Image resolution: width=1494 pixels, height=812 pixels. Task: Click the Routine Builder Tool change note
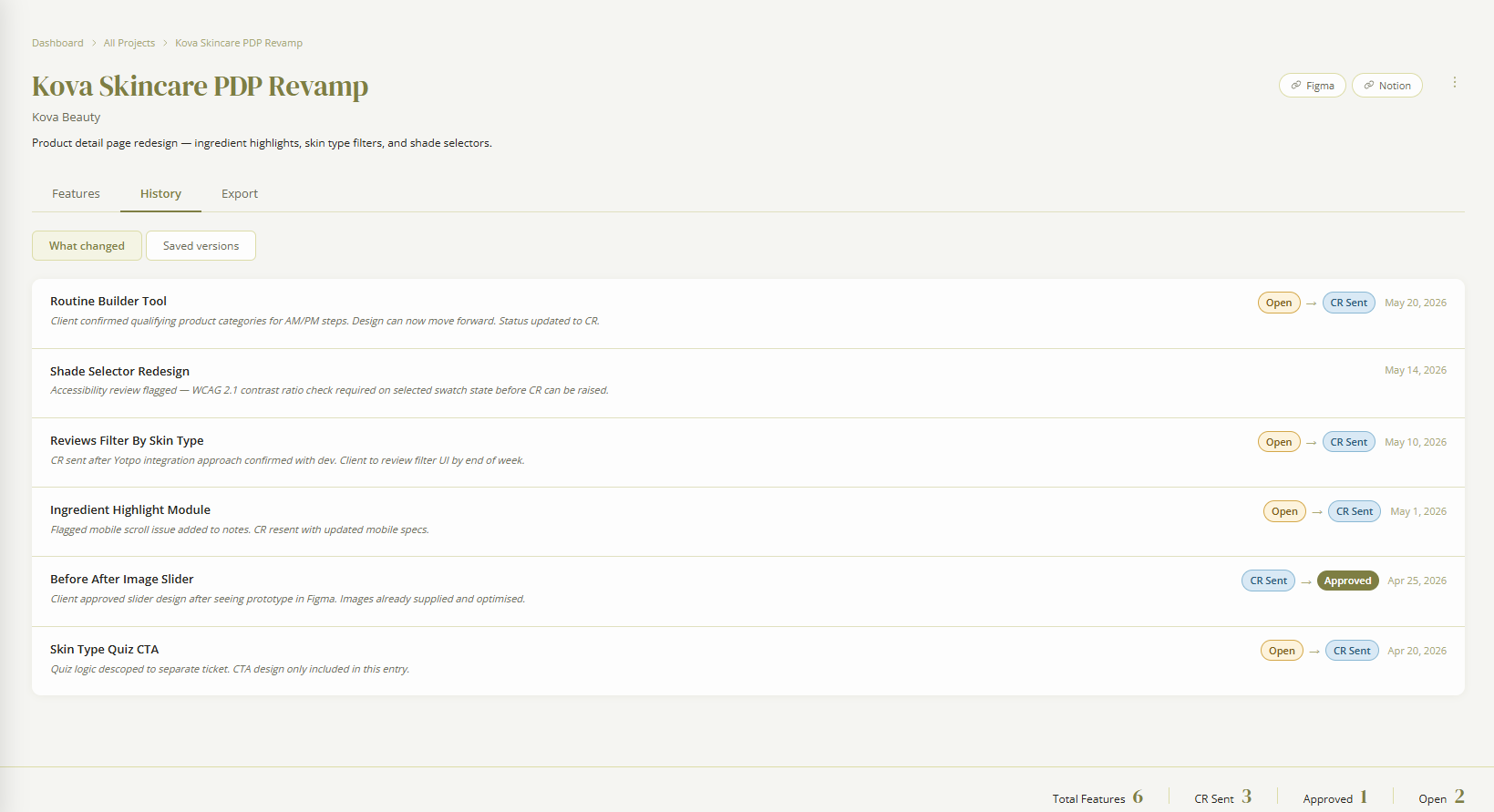pyautogui.click(x=325, y=321)
